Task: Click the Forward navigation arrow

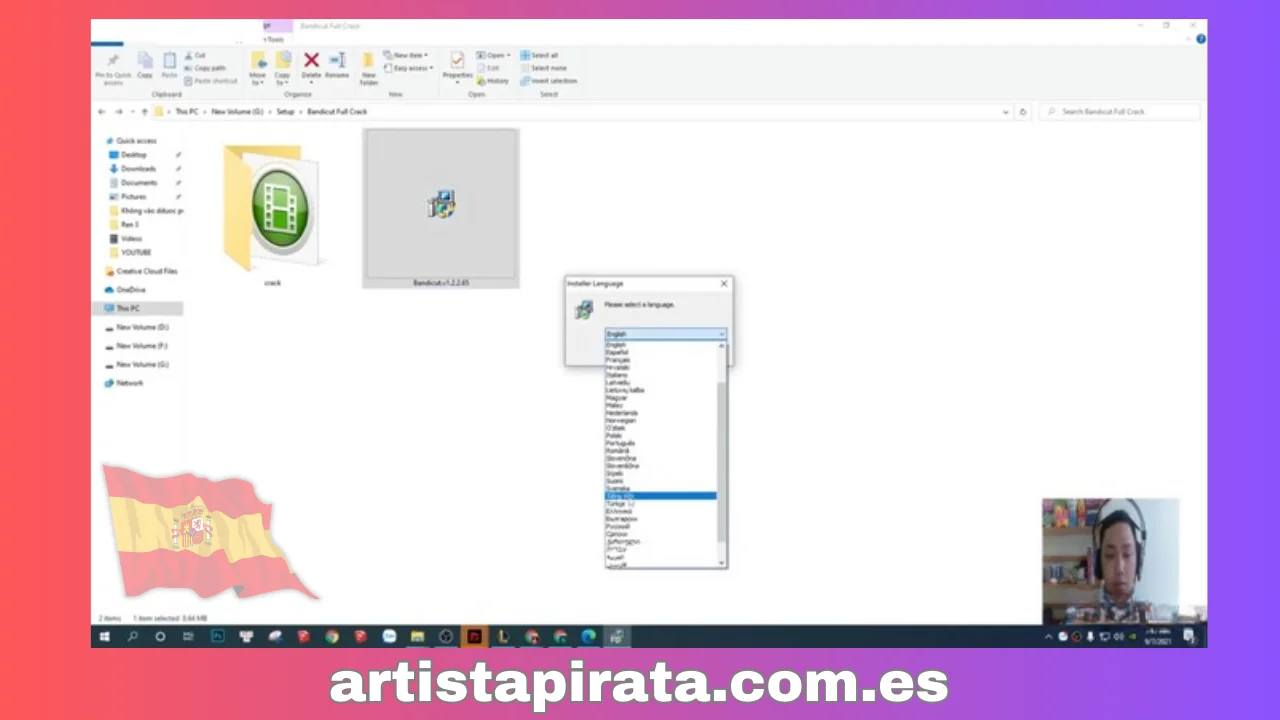Action: click(x=118, y=112)
